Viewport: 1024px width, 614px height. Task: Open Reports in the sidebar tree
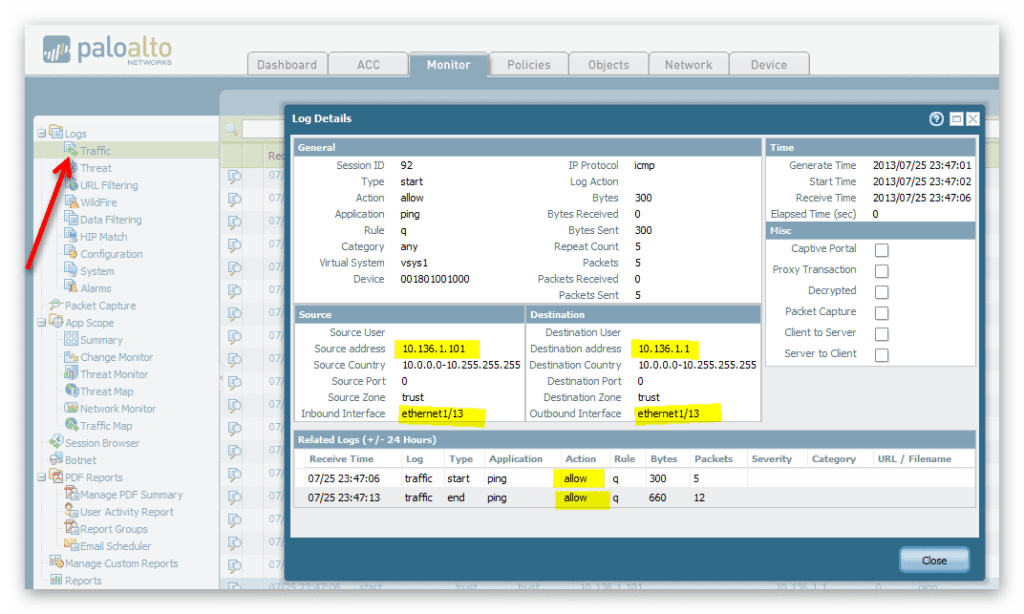coord(83,581)
